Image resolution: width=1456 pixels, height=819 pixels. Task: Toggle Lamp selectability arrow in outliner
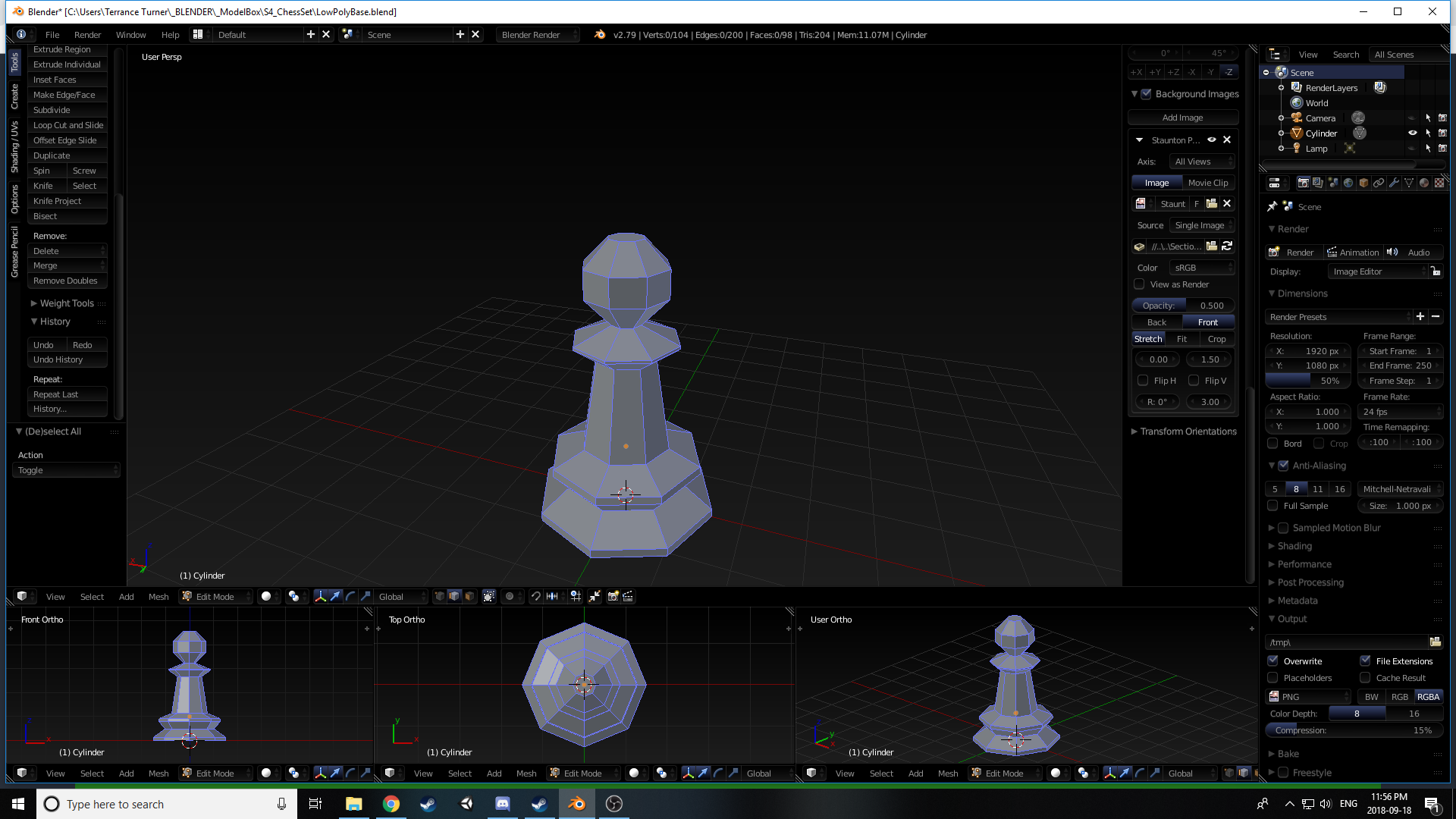click(x=1428, y=149)
